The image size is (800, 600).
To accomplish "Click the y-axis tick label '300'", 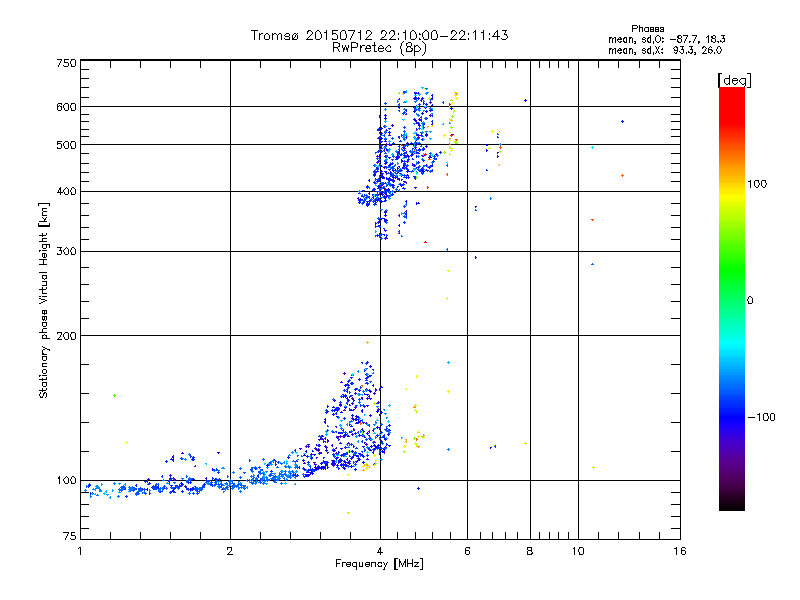I will click(x=66, y=252).
